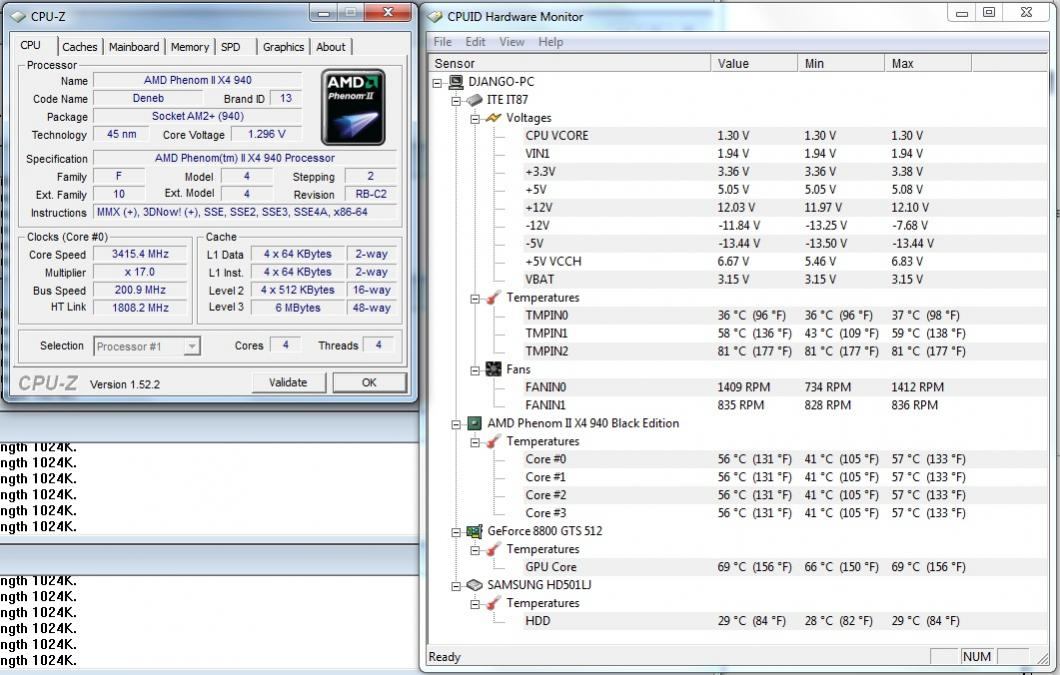This screenshot has width=1060, height=675.
Task: Collapse the GeForce 8800 GTS 512 node
Action: (x=456, y=532)
